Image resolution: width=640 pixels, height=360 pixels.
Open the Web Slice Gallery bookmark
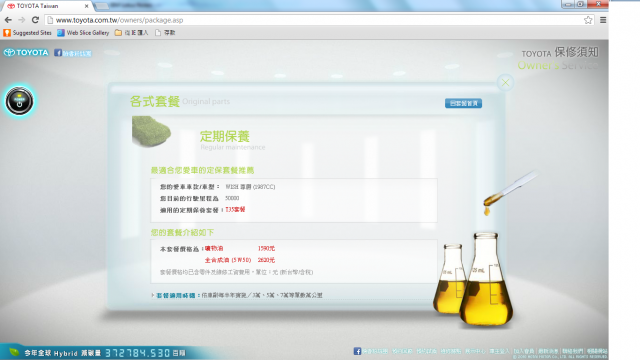tap(83, 33)
